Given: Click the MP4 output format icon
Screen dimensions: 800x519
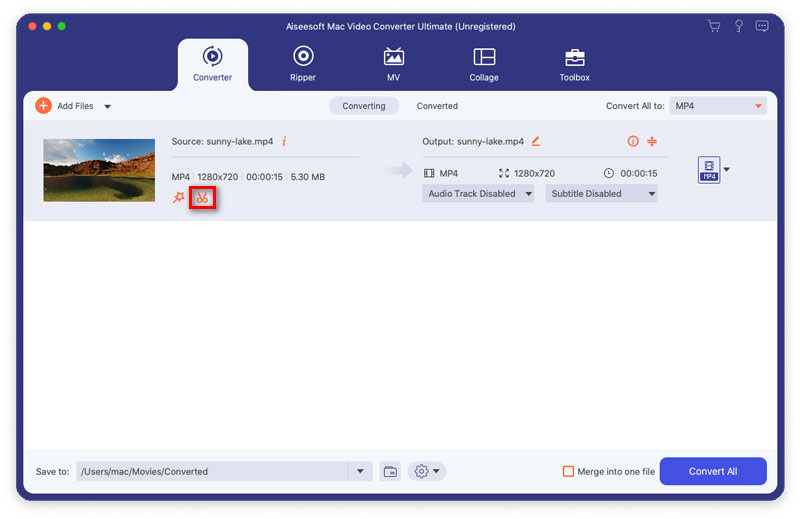Looking at the screenshot, I should (709, 169).
